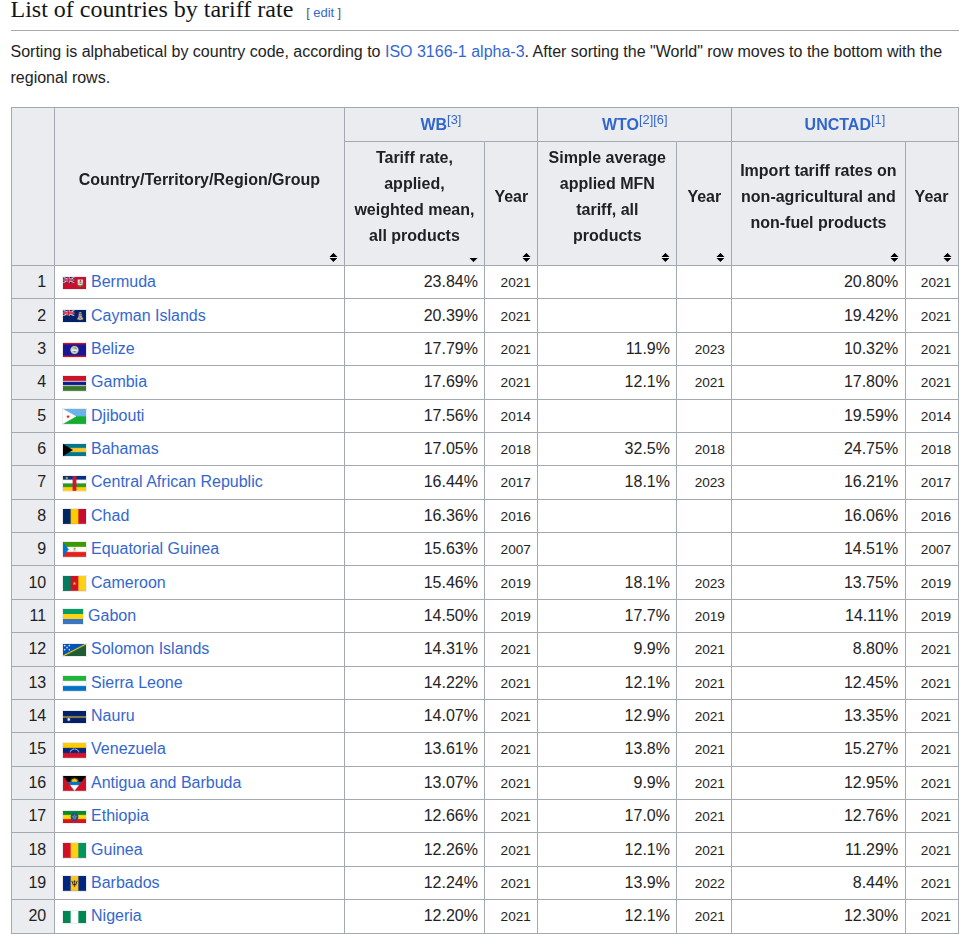Screen dimensions: 964x934
Task: Click the Cayman Islands flag icon
Action: tap(74, 316)
